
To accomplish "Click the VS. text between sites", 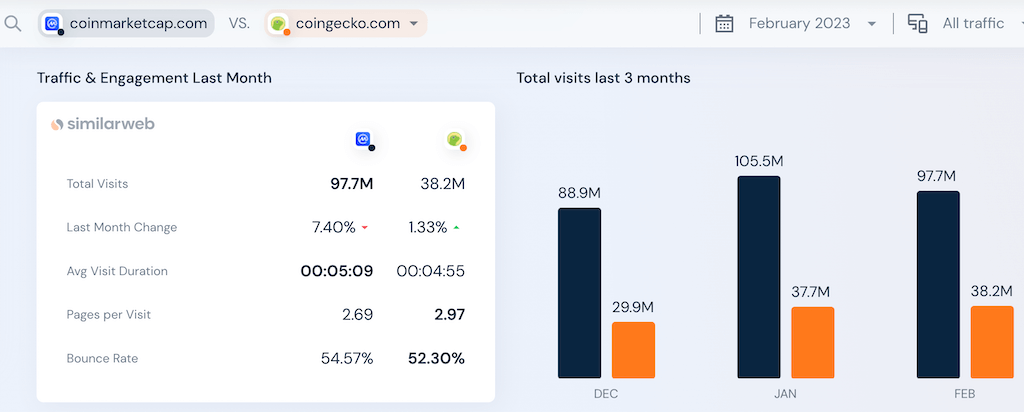I will click(239, 24).
